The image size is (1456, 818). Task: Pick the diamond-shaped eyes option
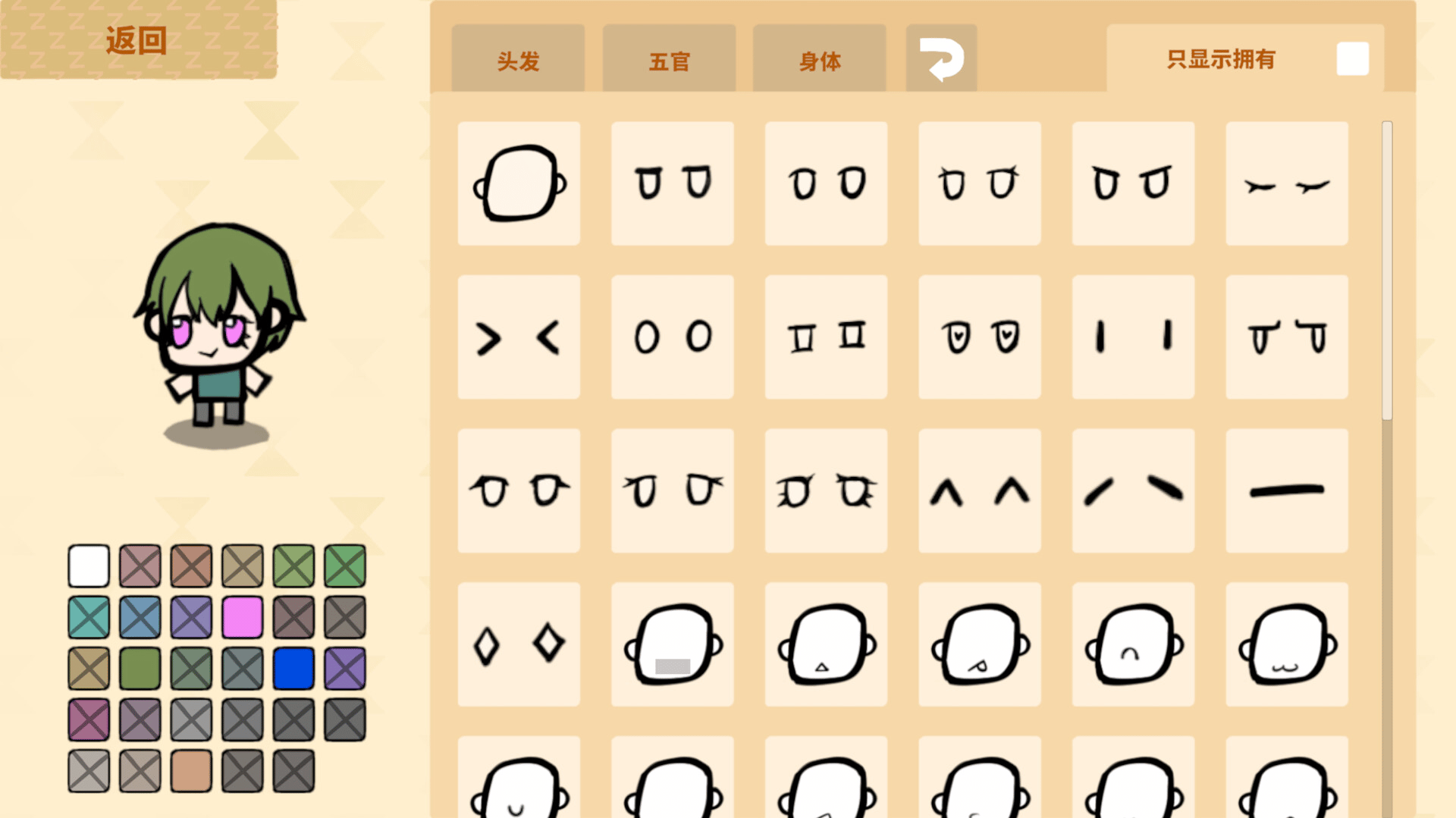pos(519,644)
